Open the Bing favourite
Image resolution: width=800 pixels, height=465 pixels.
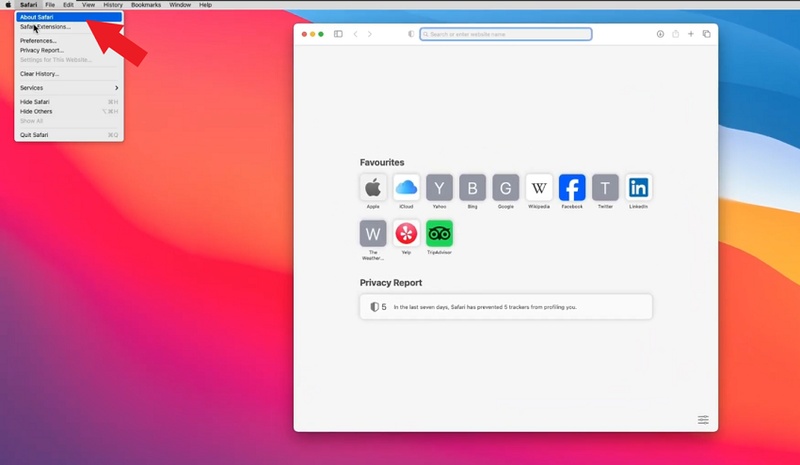click(x=472, y=188)
